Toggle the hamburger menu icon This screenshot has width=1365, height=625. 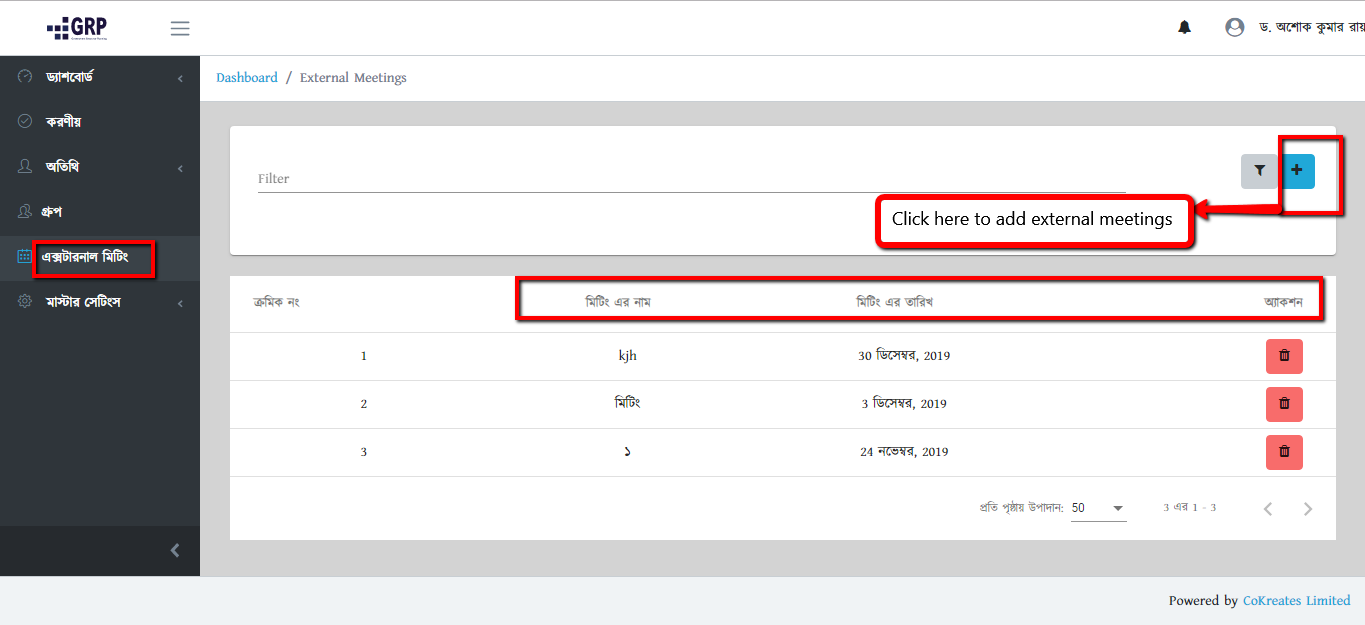click(x=180, y=29)
